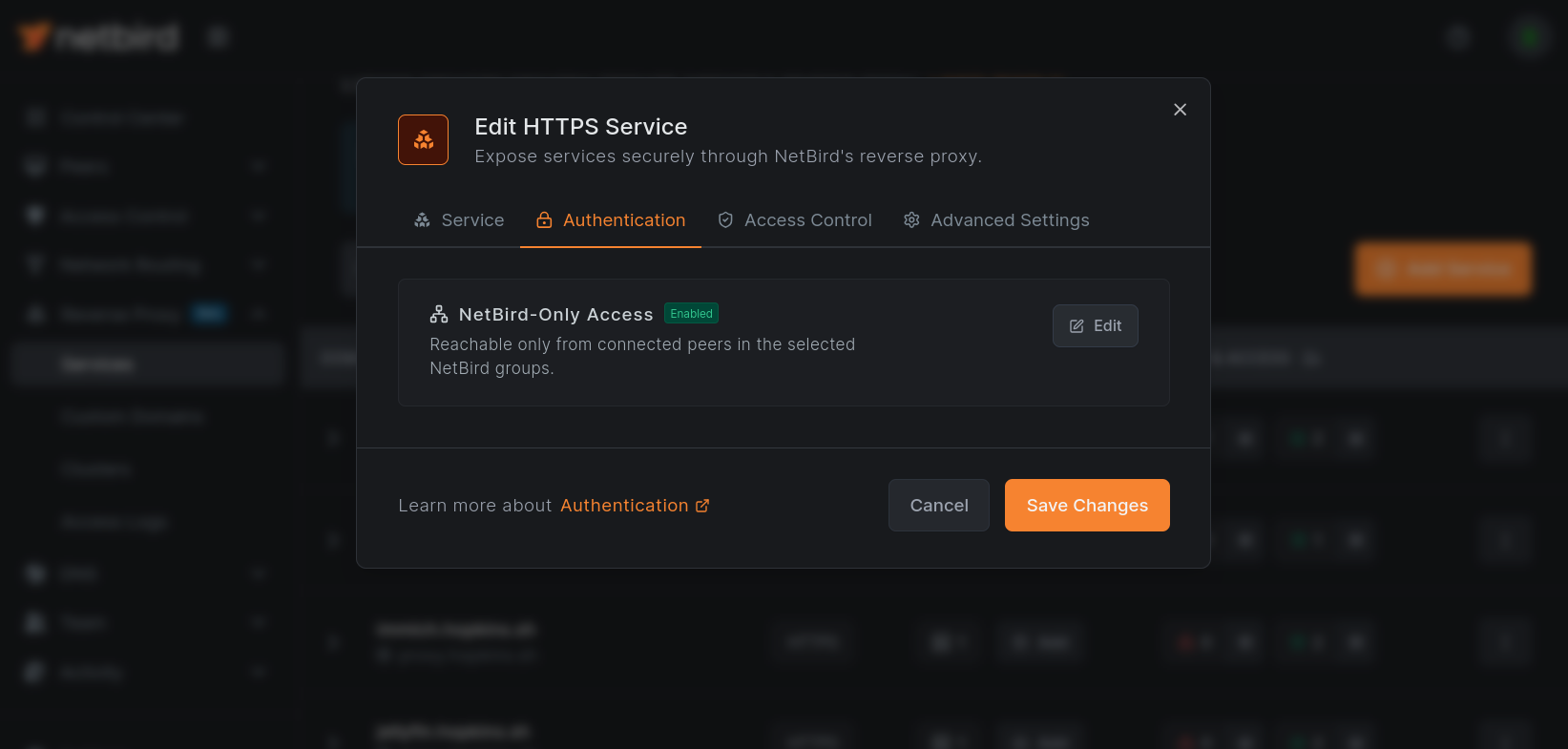Click the Cancel button
Screen dimensions: 1568x749
click(x=939, y=506)
